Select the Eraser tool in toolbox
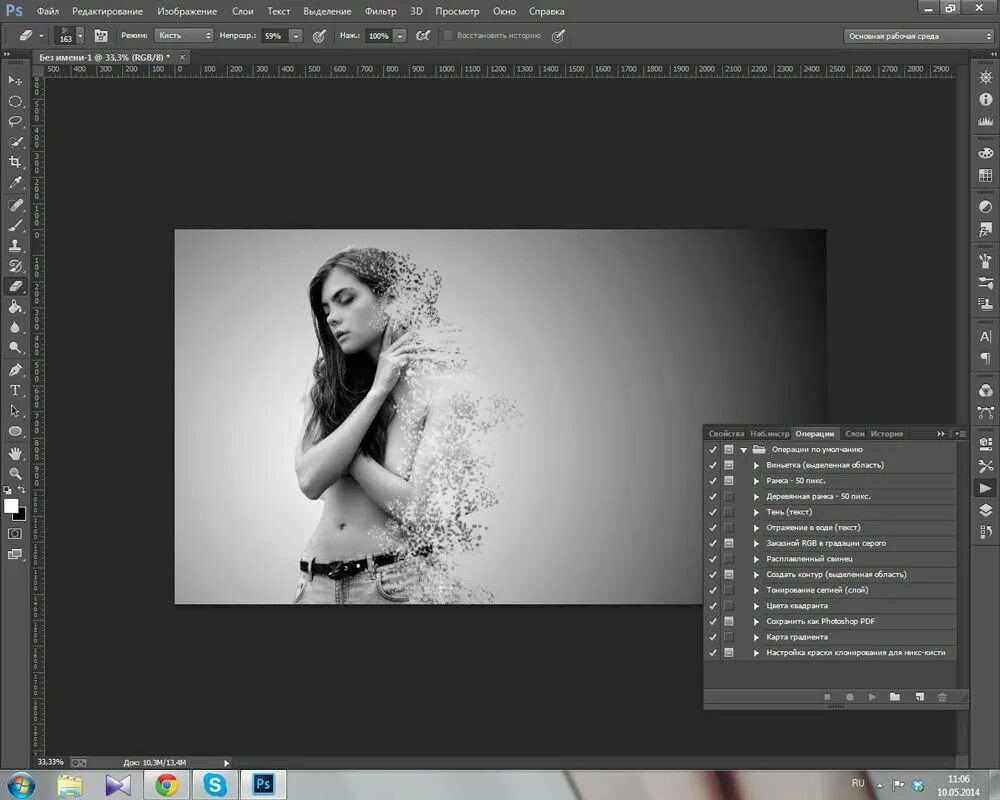This screenshot has height=800, width=1000. click(15, 286)
